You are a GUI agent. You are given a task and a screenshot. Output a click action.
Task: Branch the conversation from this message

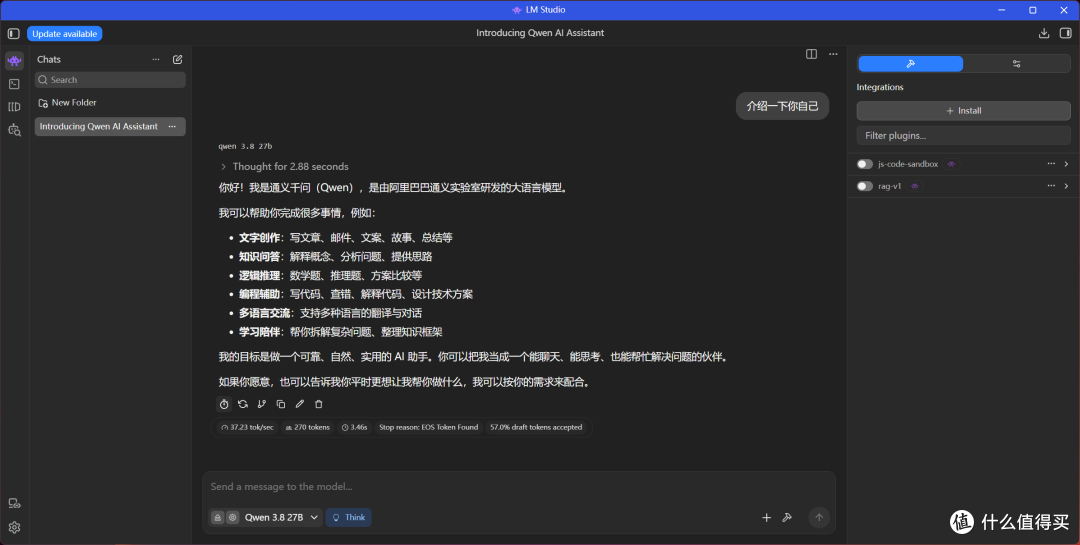pyautogui.click(x=262, y=404)
